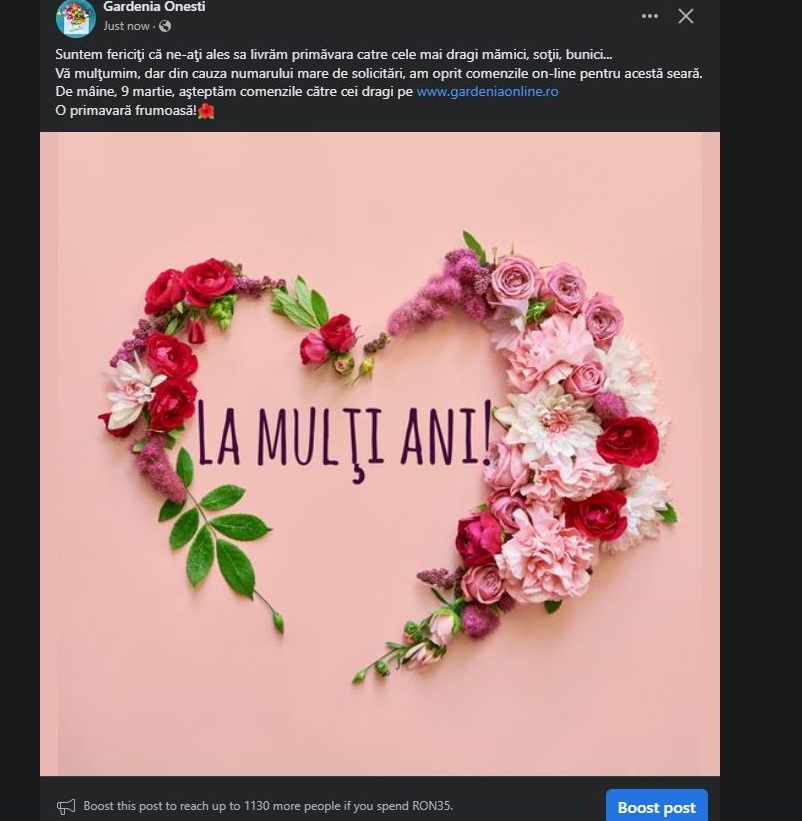Screen dimensions: 802x821
Task: Open the three-dot post options menu
Action: pos(650,16)
